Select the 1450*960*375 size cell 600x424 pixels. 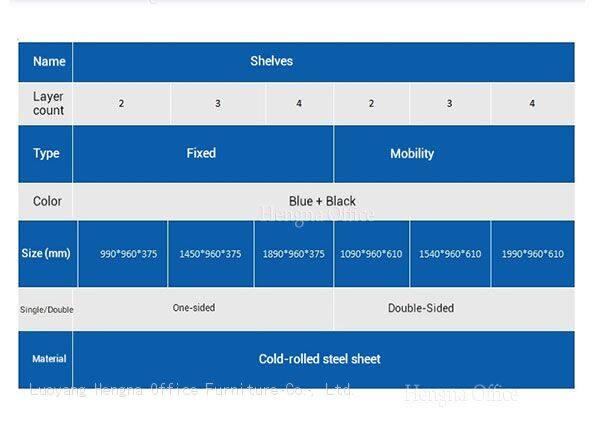tap(210, 254)
